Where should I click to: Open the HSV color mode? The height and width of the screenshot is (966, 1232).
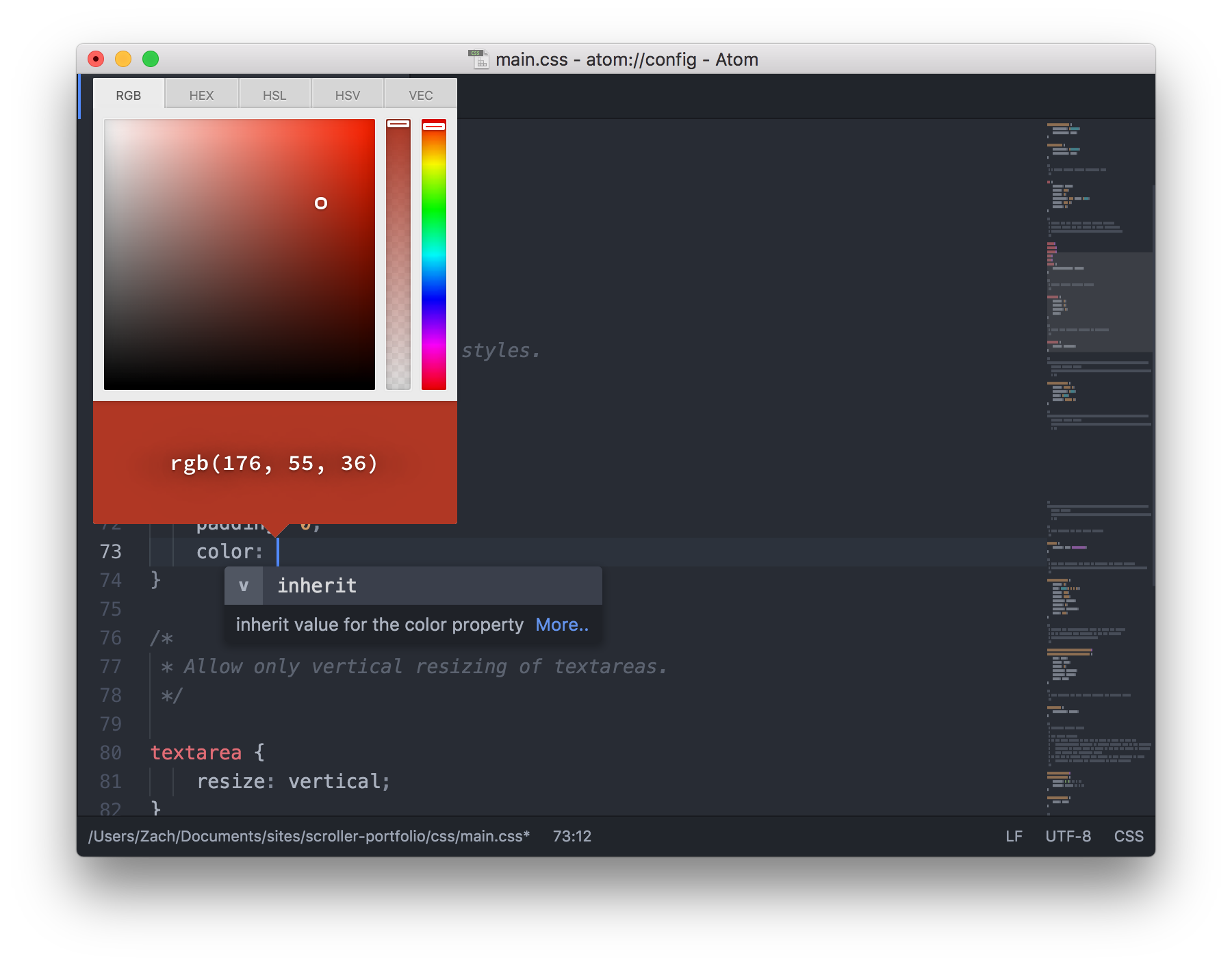348,94
